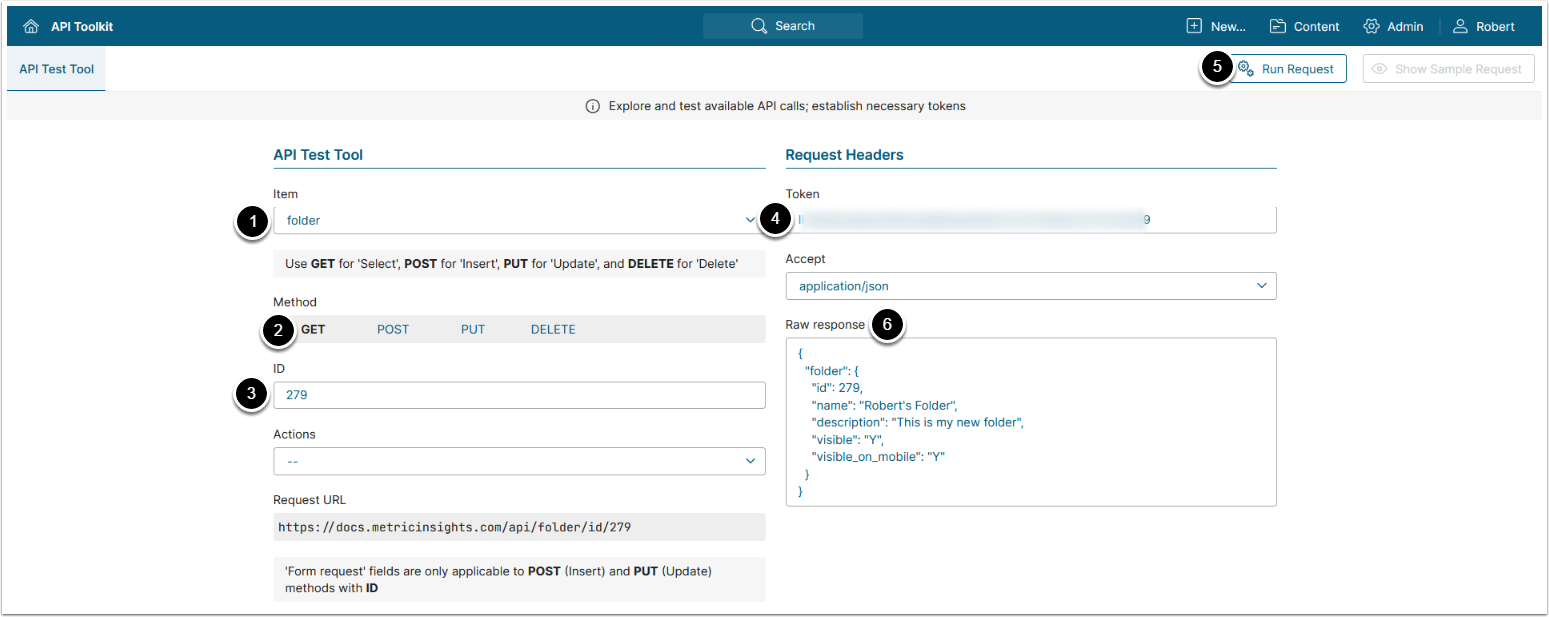Expand the Accept application/json dropdown
This screenshot has height=617, width=1549.
pyautogui.click(x=1031, y=286)
